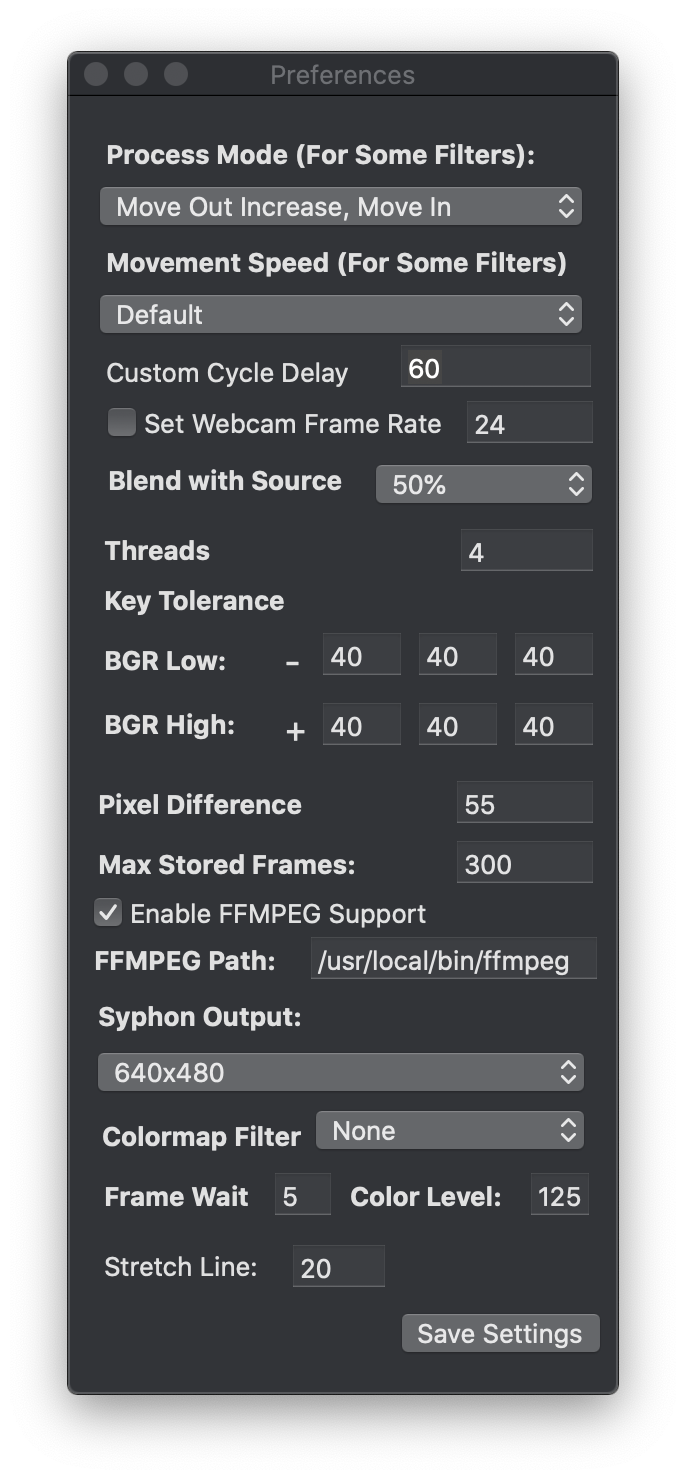Click the last BGR High value field
Viewport: 686px width, 1478px height.
[553, 726]
